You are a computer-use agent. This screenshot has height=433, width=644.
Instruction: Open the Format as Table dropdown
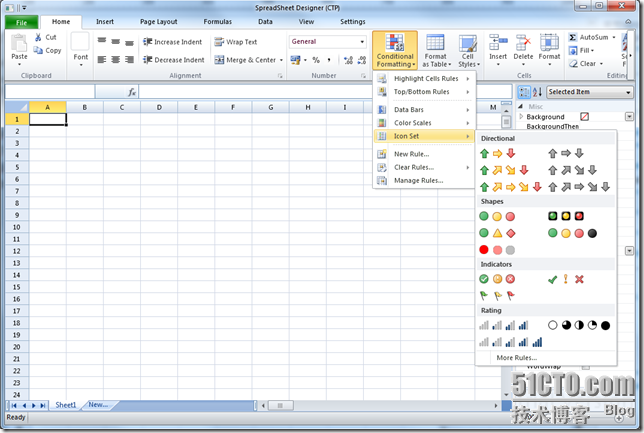[436, 51]
